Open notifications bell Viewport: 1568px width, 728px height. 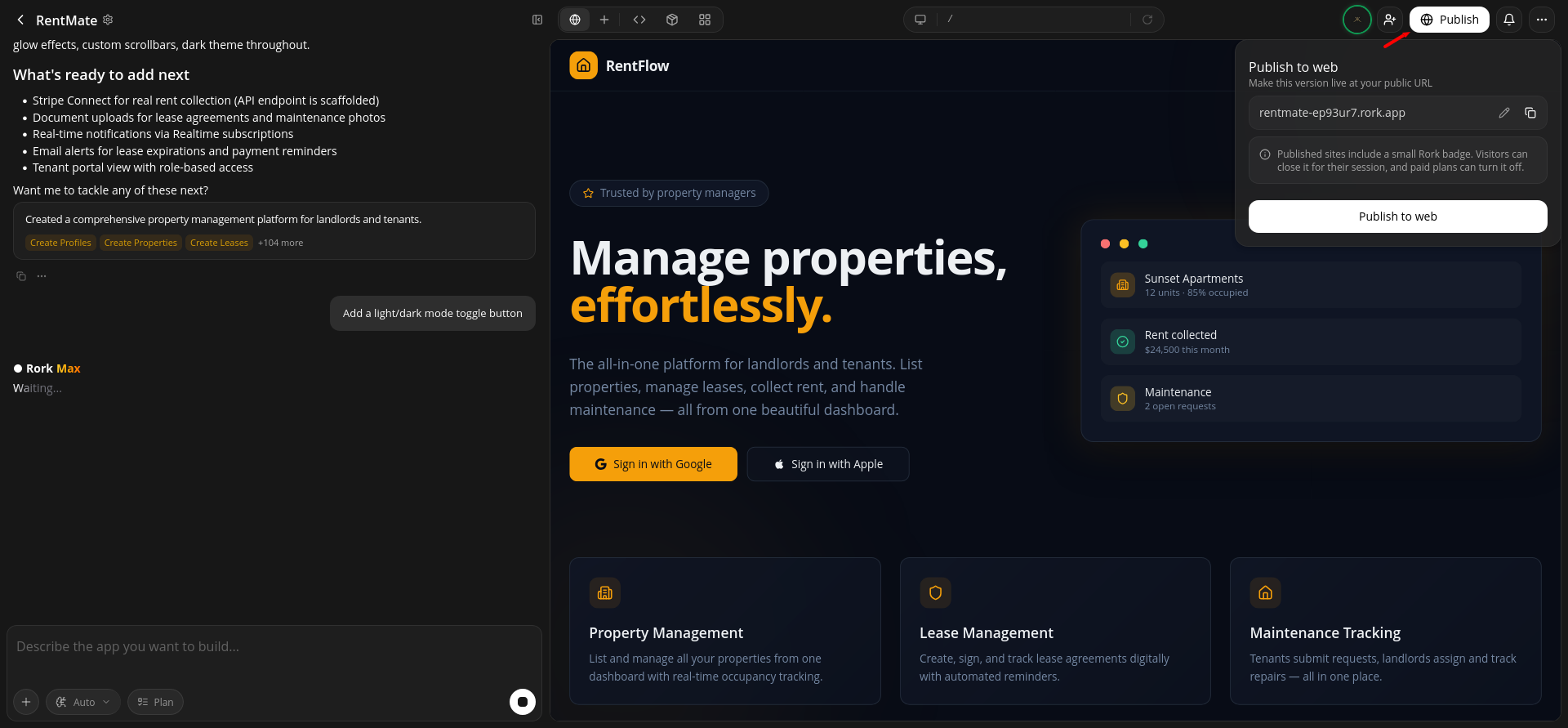tap(1509, 20)
